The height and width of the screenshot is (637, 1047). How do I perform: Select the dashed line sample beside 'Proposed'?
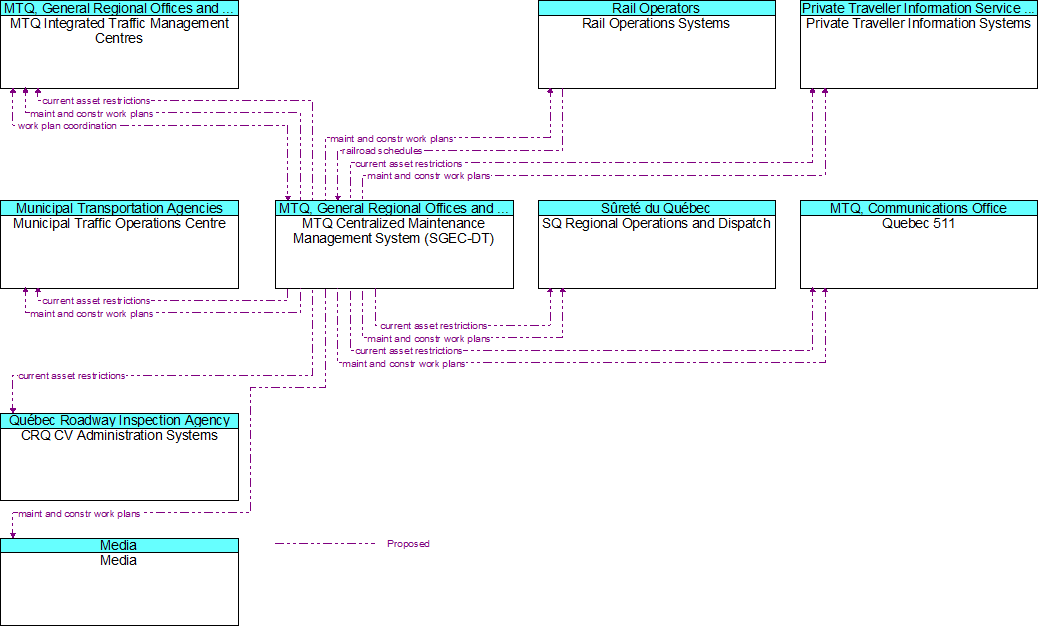325,544
